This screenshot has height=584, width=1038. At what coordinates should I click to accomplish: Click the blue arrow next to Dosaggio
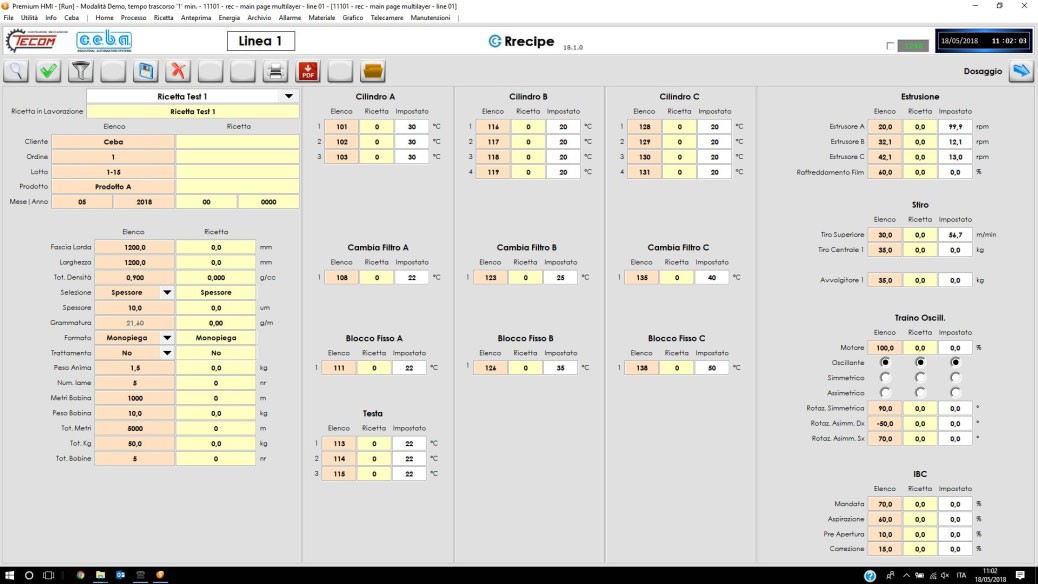pos(1021,71)
